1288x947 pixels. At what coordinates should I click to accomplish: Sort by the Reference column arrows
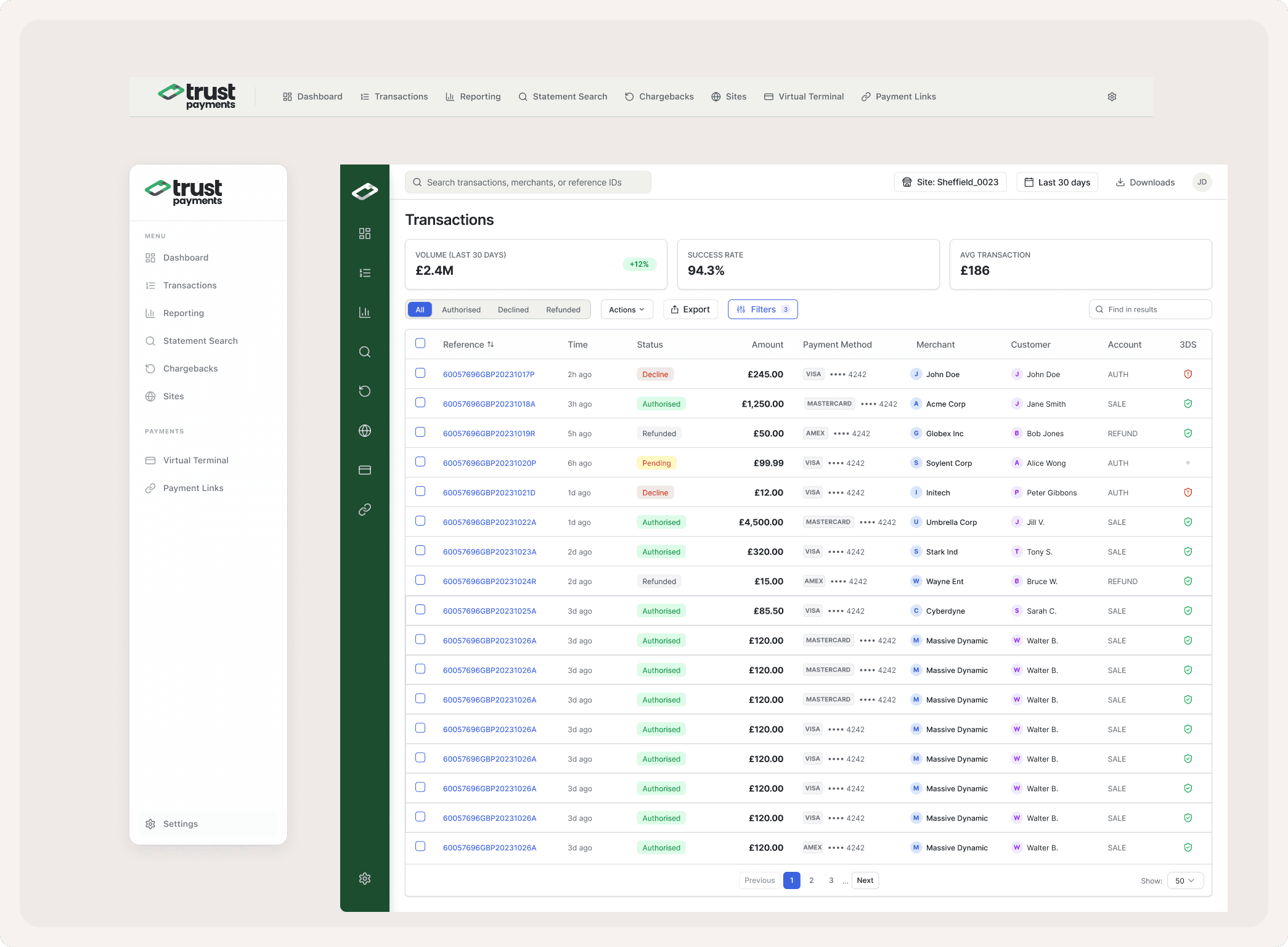(491, 344)
